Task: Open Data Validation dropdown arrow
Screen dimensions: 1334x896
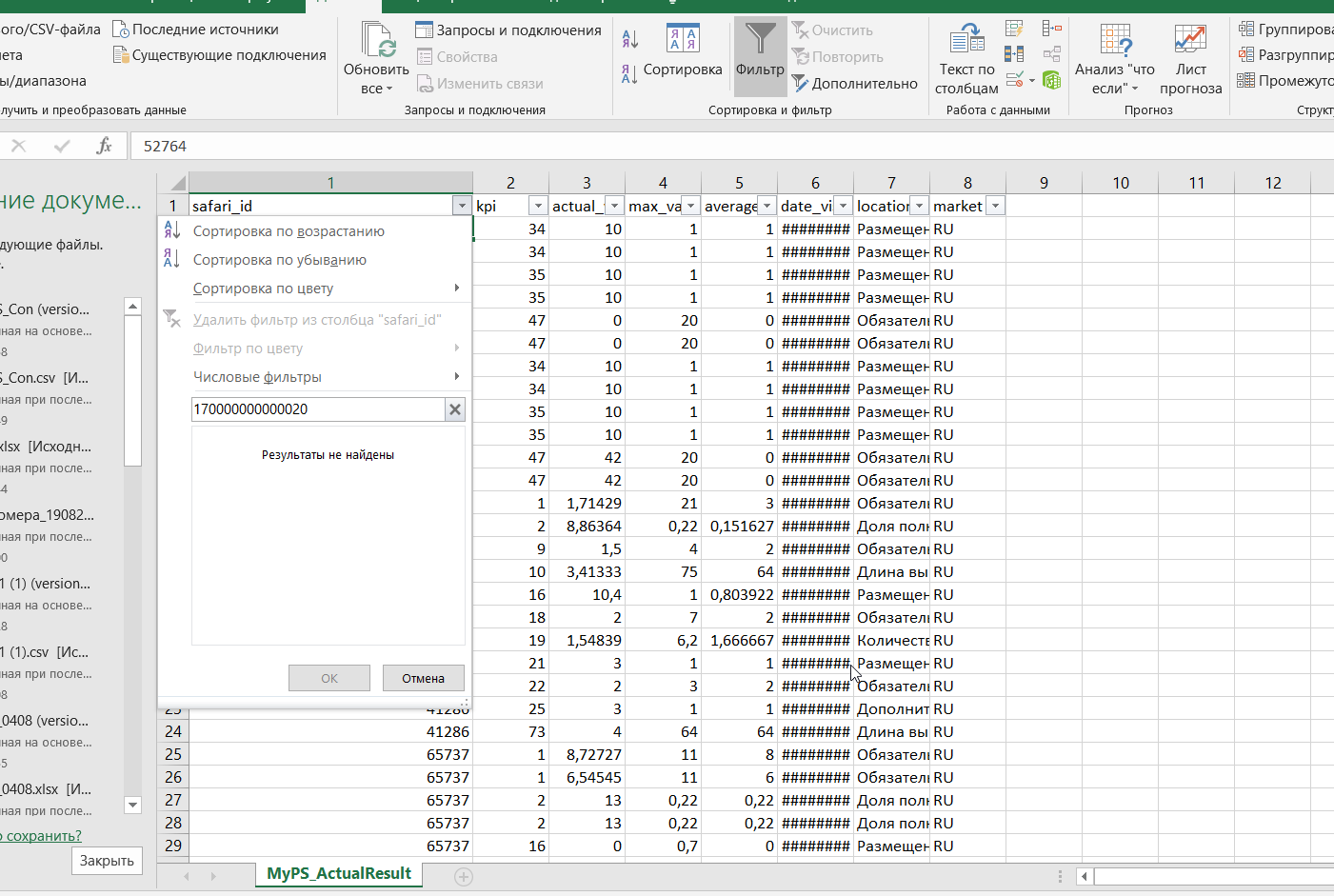Action: point(1032,81)
